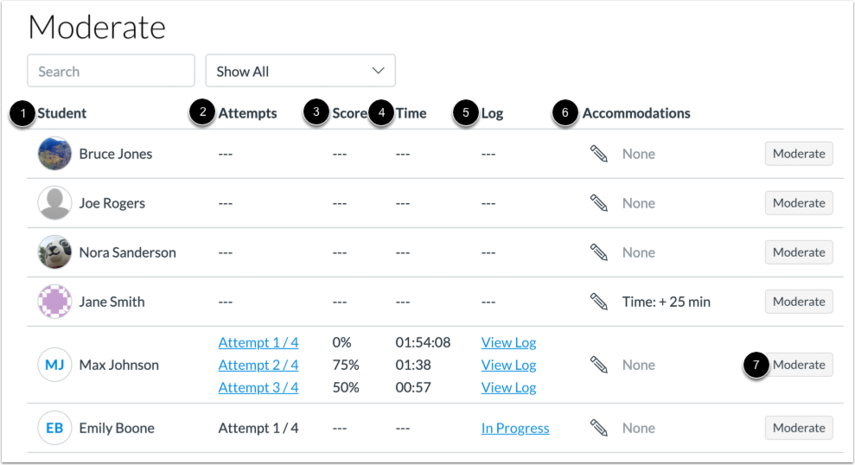855x465 pixels.
Task: Click the Search students field
Action: [111, 71]
